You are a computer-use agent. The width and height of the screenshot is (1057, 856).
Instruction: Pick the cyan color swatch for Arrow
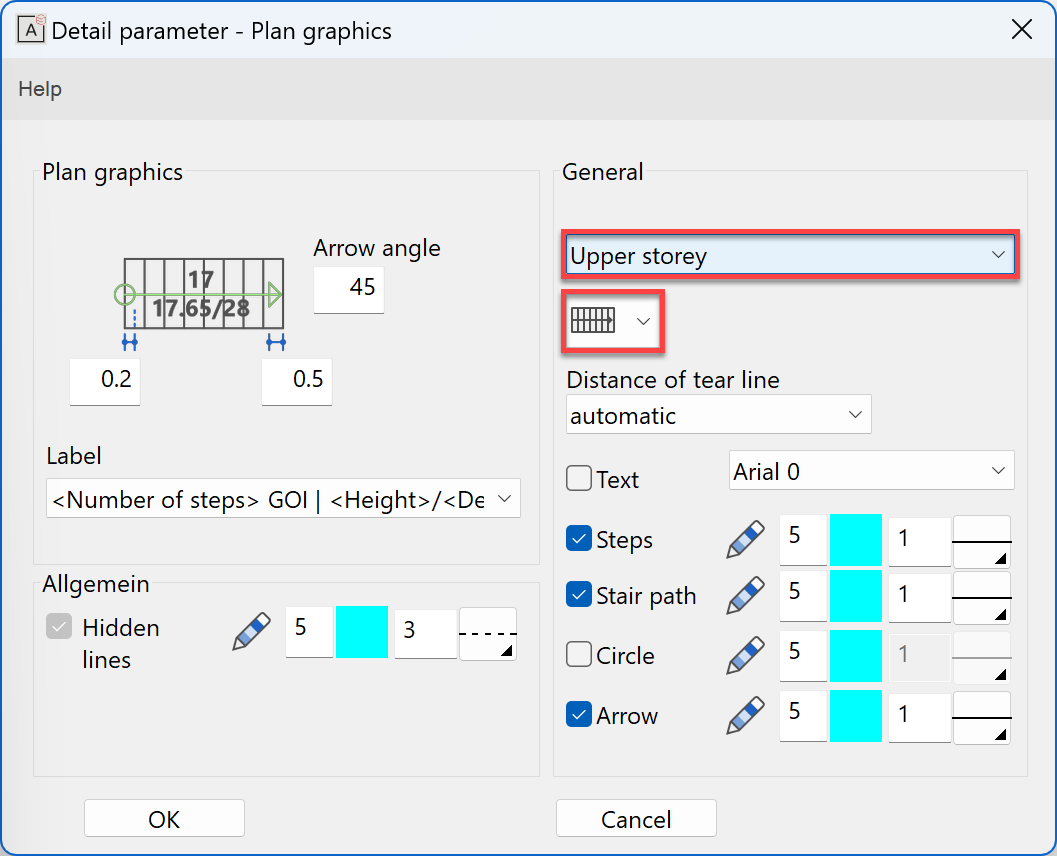pyautogui.click(x=856, y=716)
